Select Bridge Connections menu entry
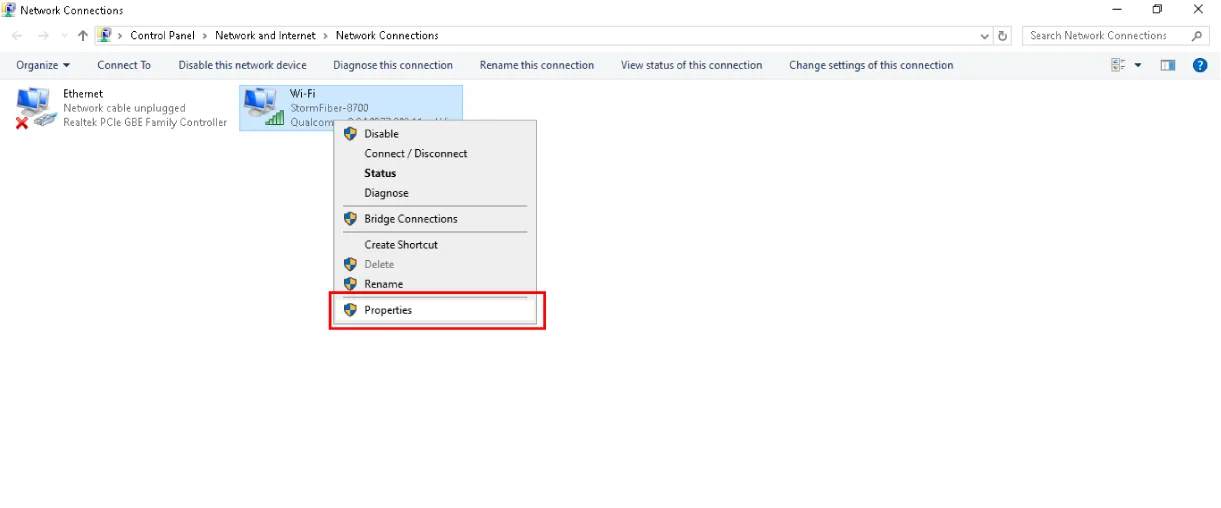The image size is (1221, 508). click(435, 219)
